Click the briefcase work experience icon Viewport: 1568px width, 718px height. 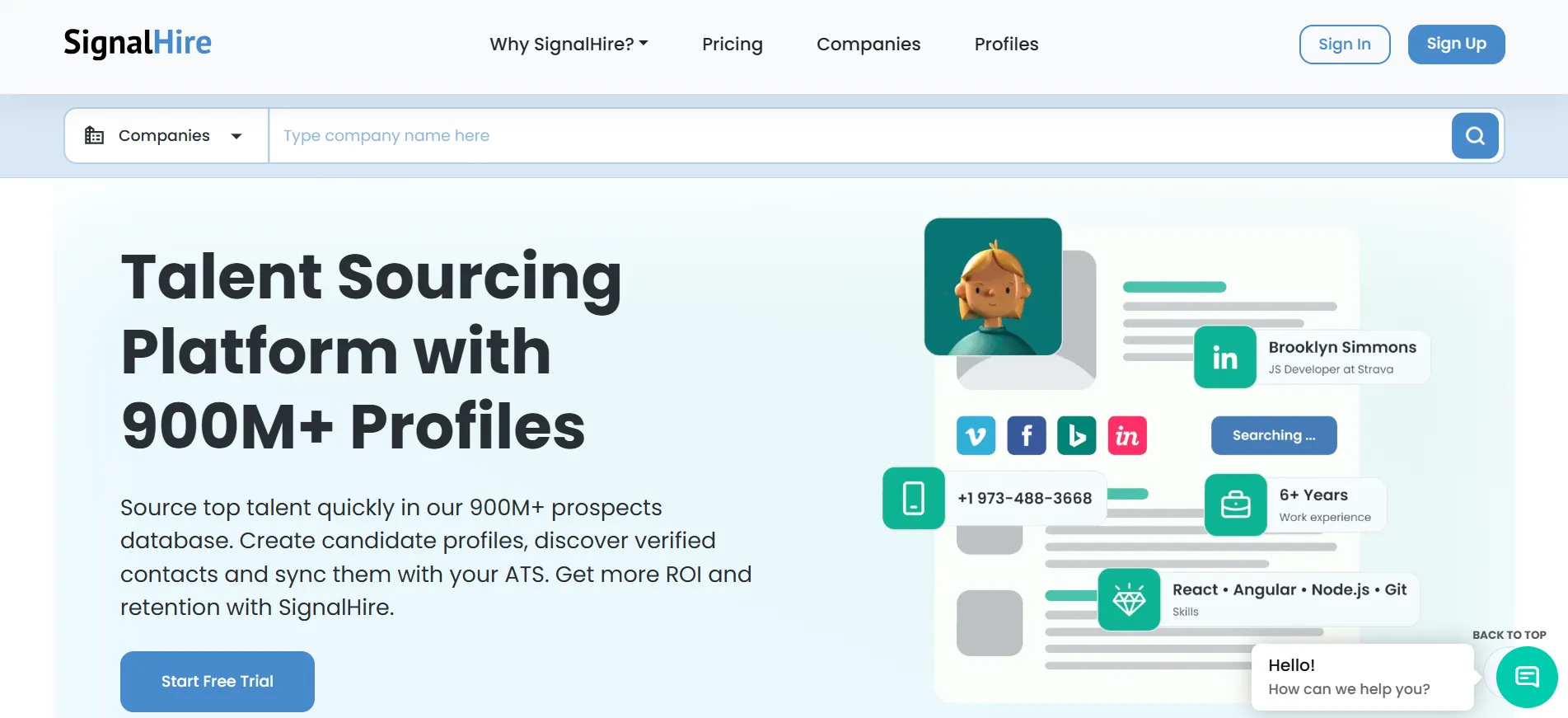tap(1236, 504)
